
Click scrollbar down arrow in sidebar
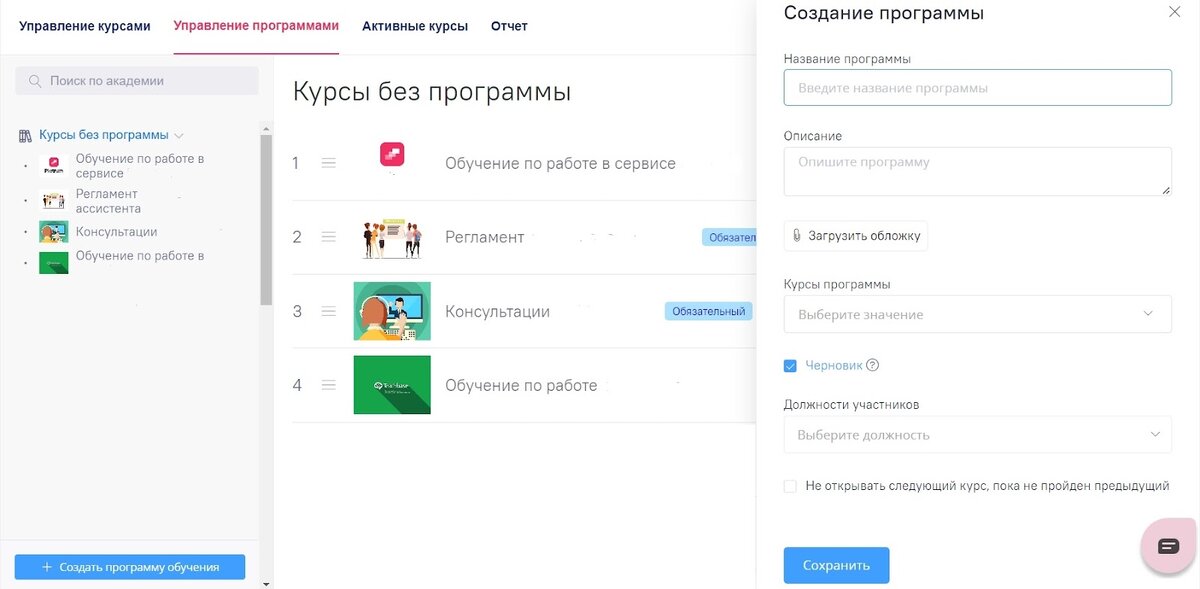(x=266, y=583)
